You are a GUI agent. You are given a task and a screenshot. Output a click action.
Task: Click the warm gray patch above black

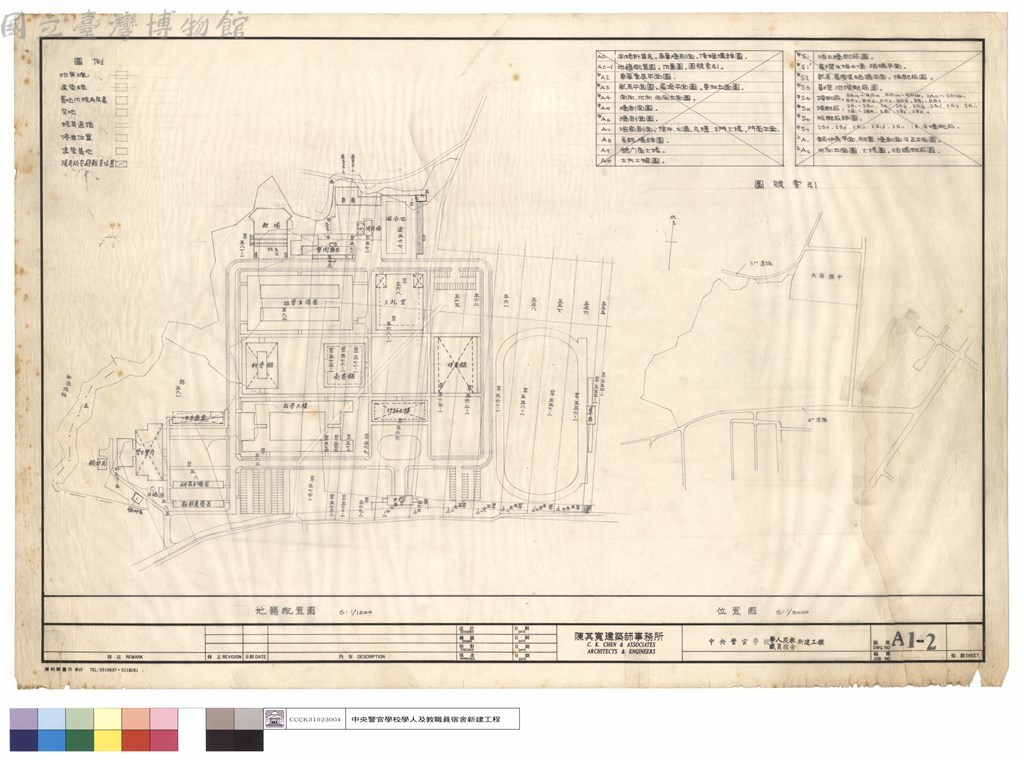(220, 719)
